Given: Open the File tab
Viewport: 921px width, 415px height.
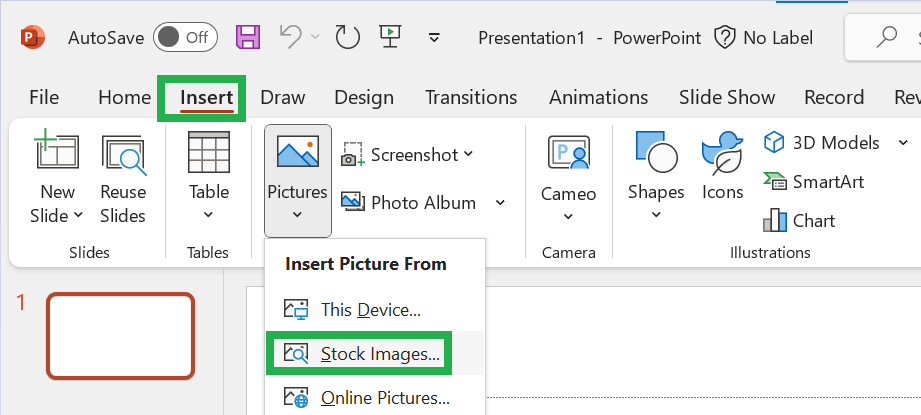Looking at the screenshot, I should pyautogui.click(x=44, y=97).
